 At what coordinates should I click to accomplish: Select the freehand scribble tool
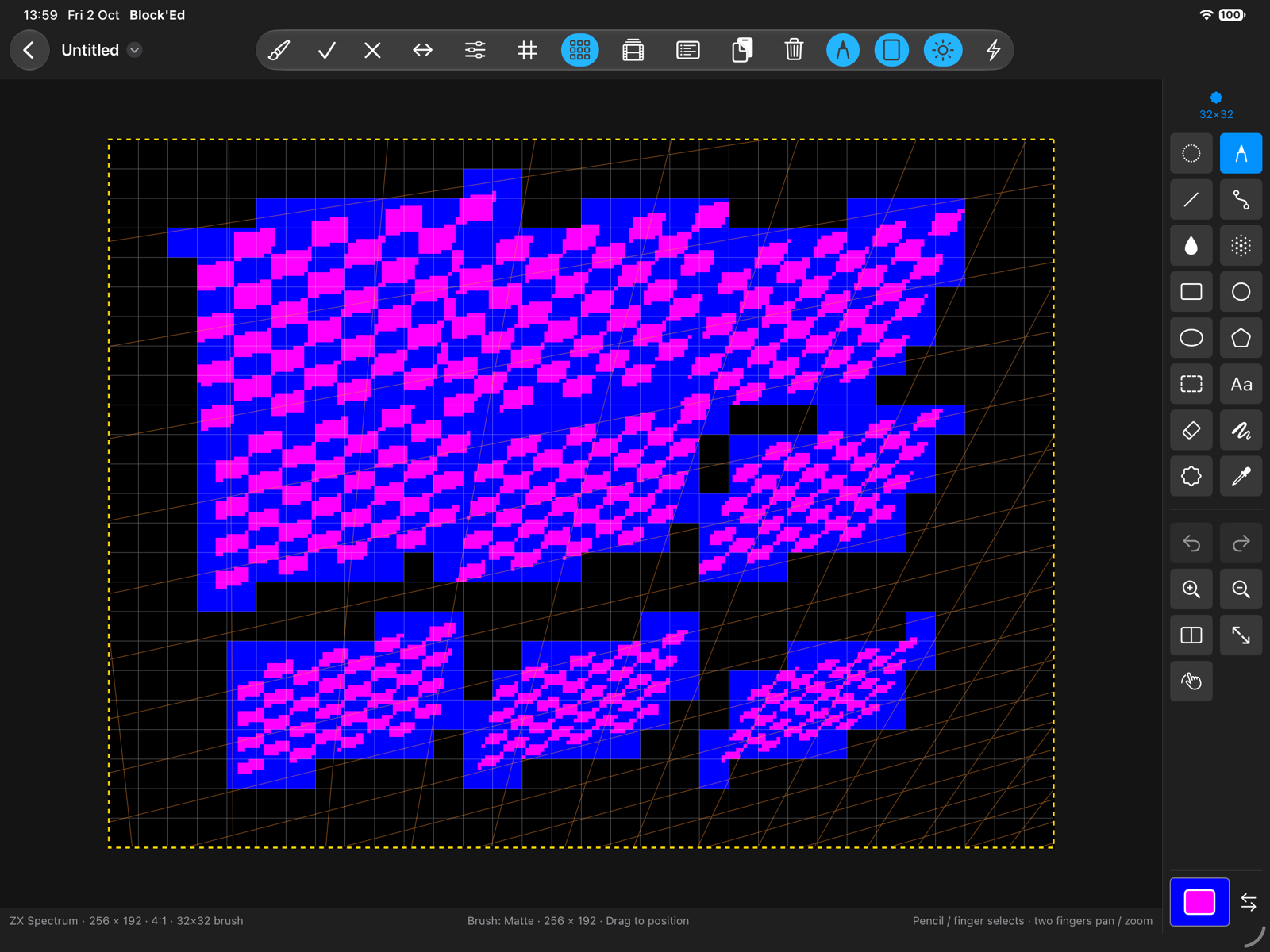[1241, 430]
